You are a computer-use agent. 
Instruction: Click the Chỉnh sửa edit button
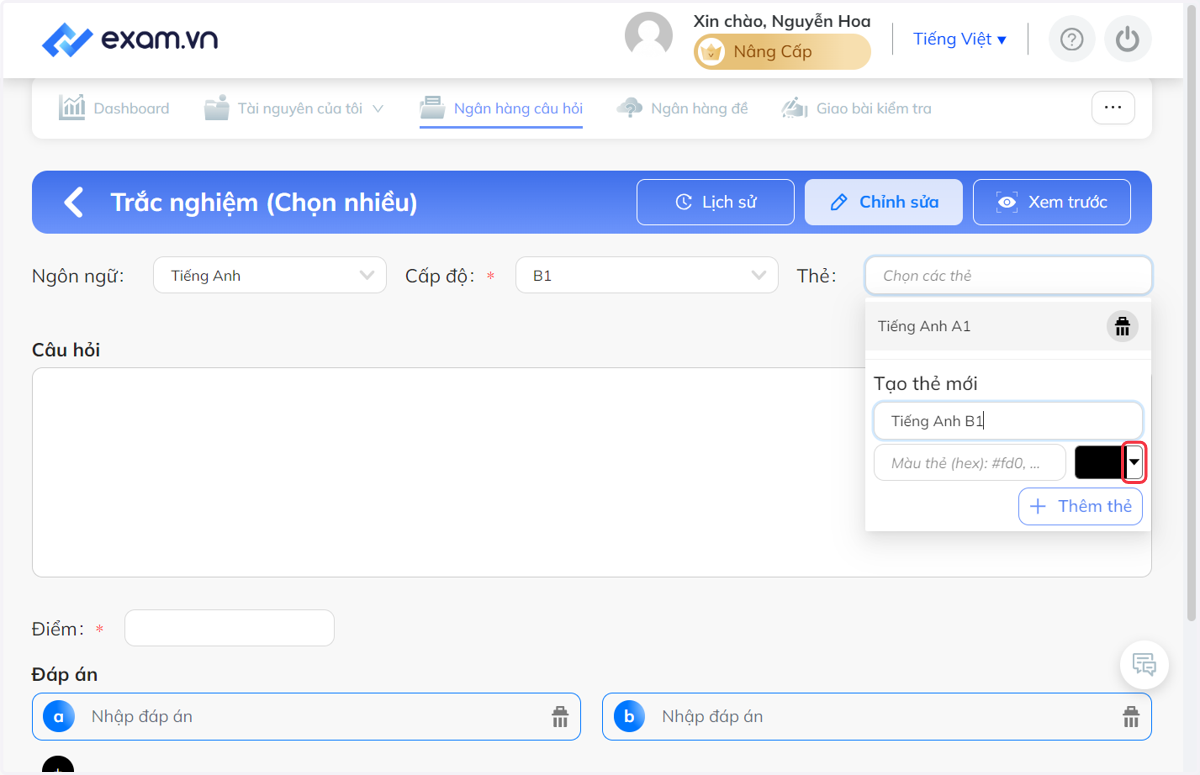click(x=884, y=202)
